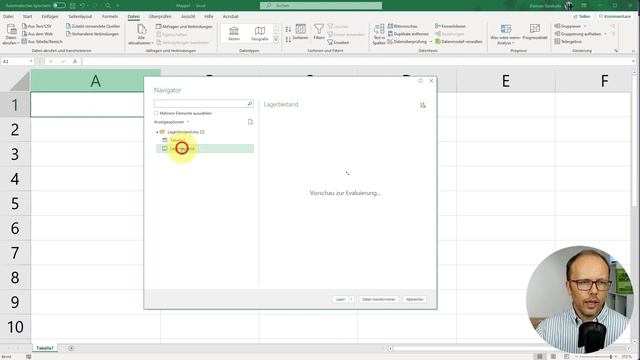640x360 pixels.
Task: Open the Anzeigeoptionen dropdown
Action: (171, 122)
